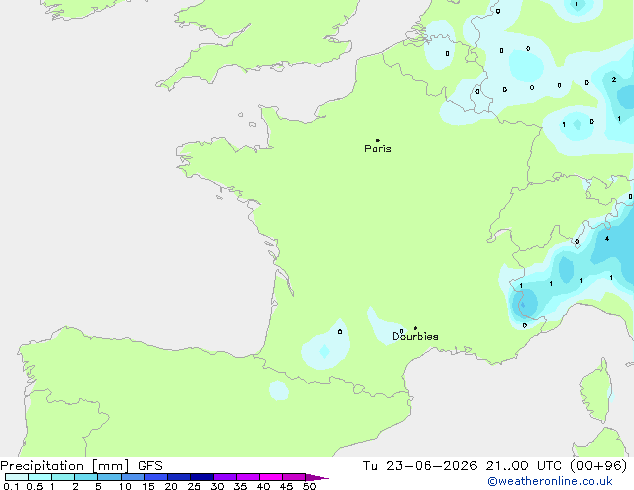This screenshot has width=634, height=490.
Task: Click the island of Corsica
Action: coord(597,390)
